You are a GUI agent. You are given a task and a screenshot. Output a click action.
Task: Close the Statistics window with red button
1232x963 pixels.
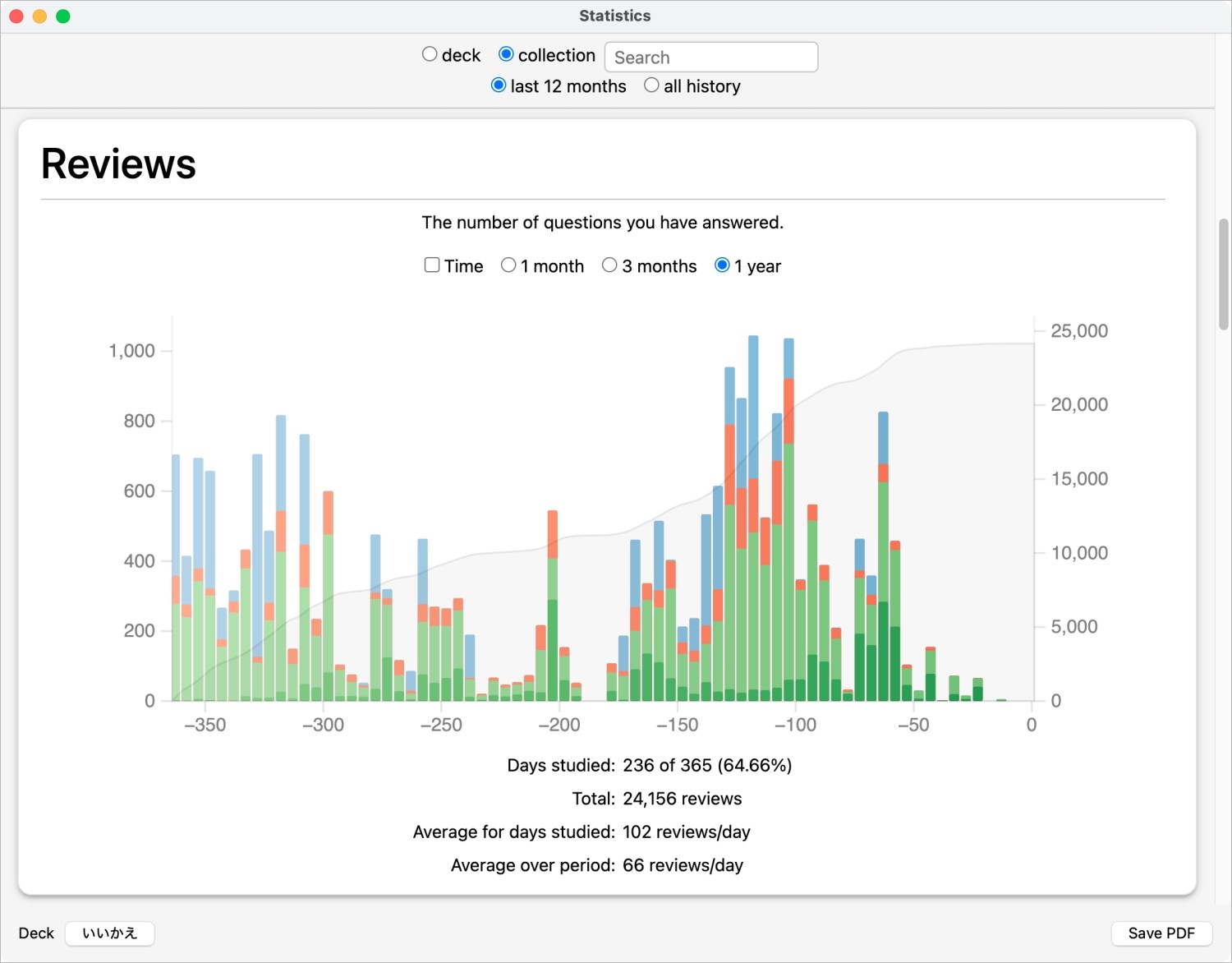(x=16, y=16)
